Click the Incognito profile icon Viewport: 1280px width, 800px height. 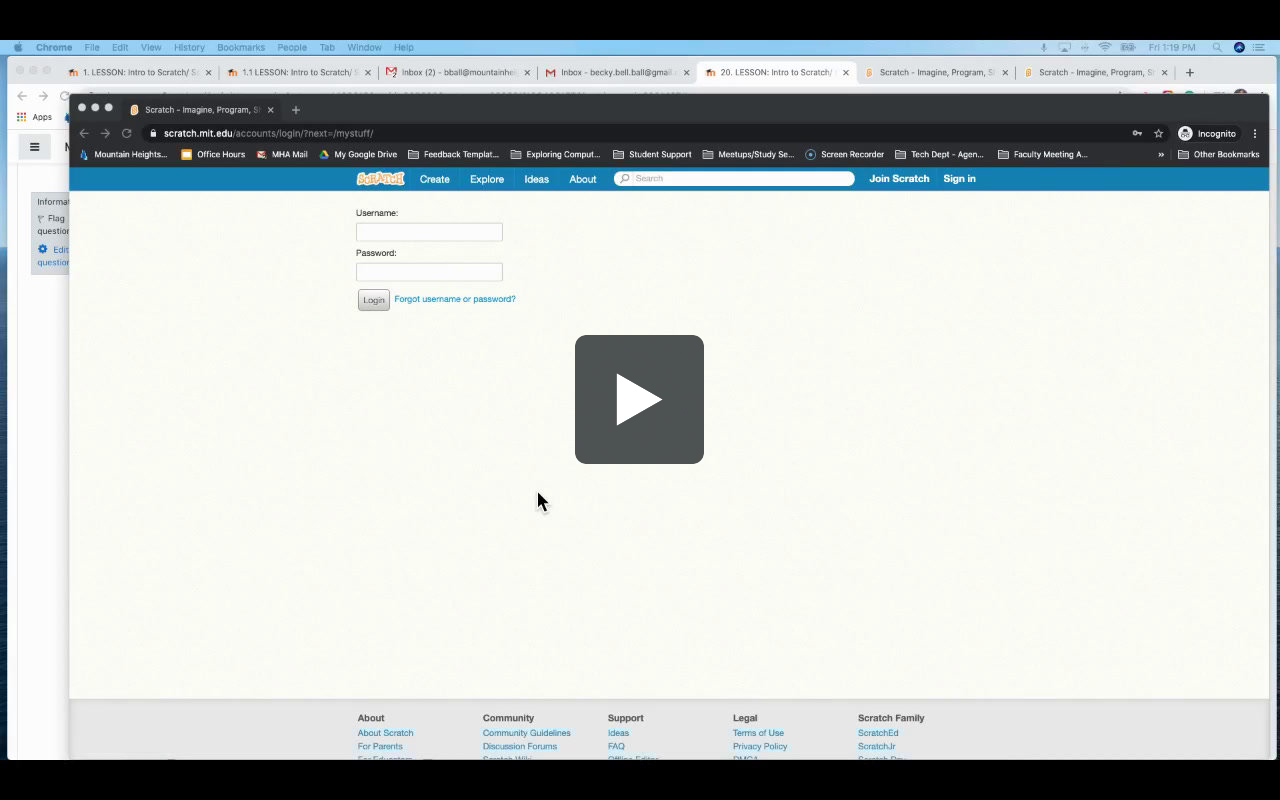[1186, 133]
